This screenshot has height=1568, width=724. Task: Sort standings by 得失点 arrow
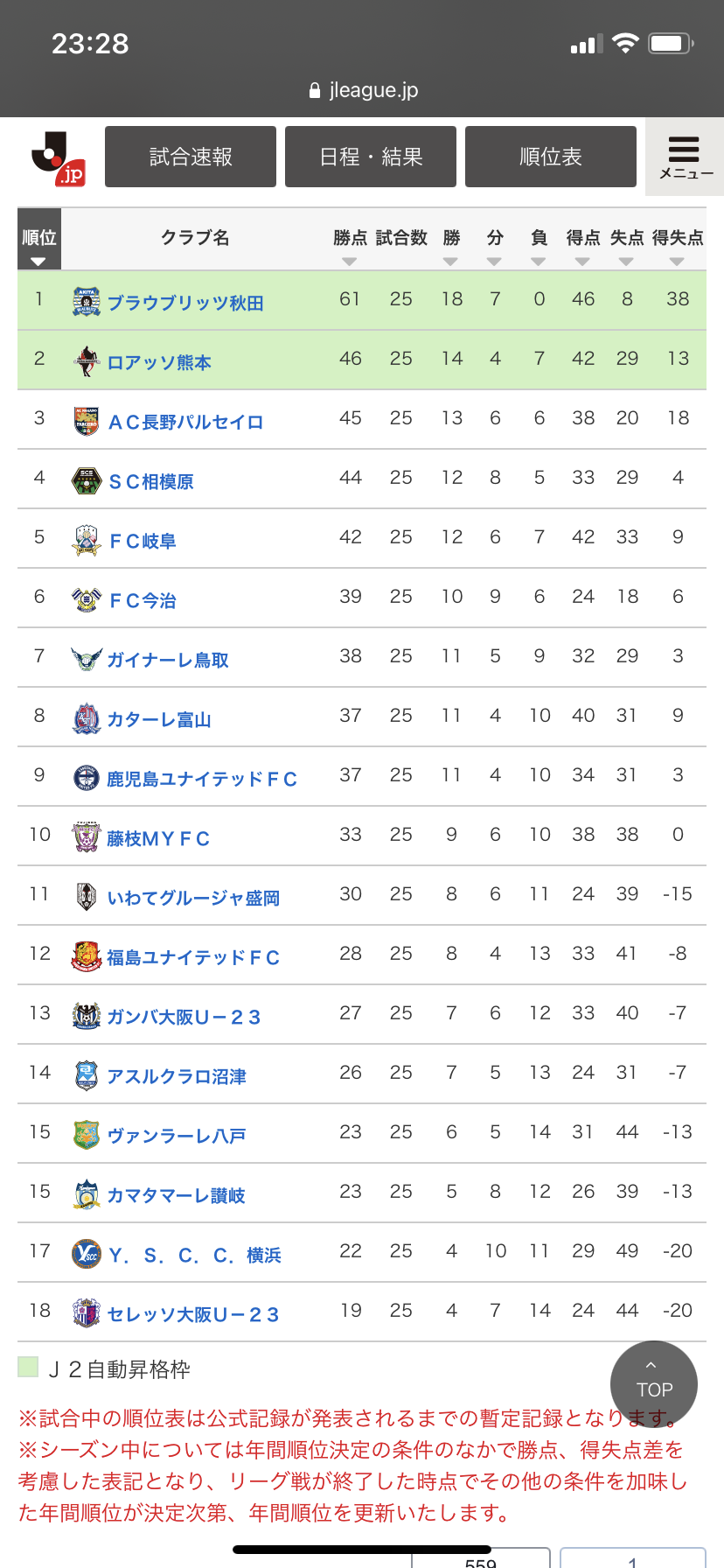pos(677,262)
